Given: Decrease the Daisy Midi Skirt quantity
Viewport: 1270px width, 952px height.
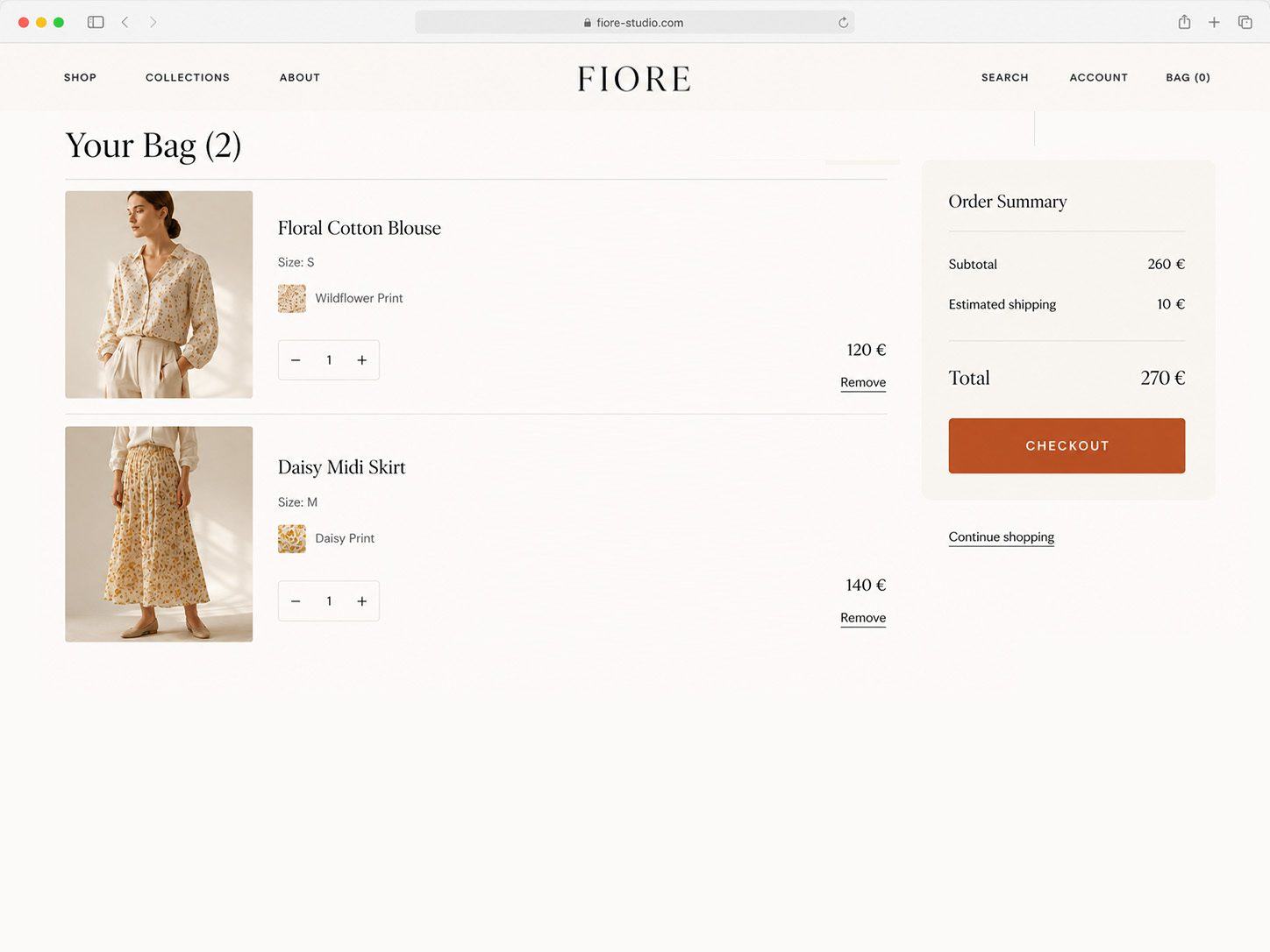Looking at the screenshot, I should pos(296,601).
